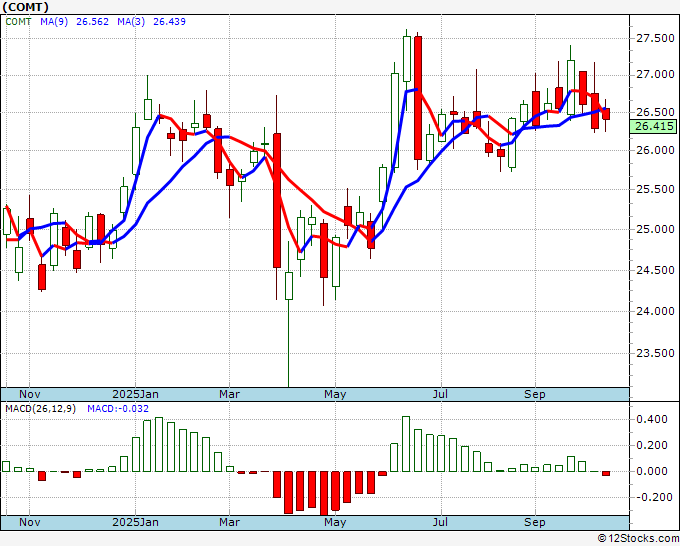
Task: Click 2025Jan on the price chart time axis
Action: (135, 394)
